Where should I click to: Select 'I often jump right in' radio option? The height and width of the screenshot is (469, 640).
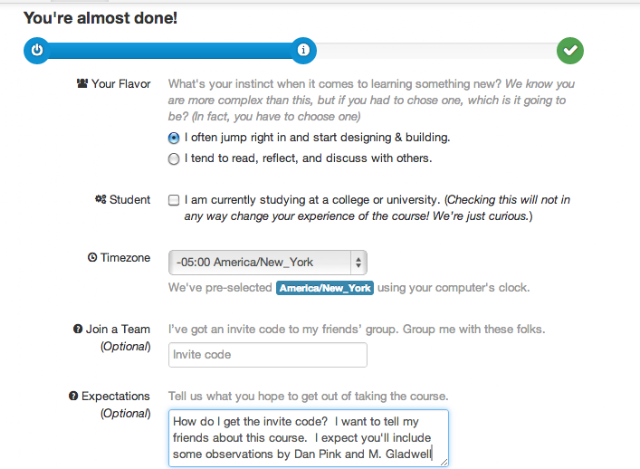174,138
